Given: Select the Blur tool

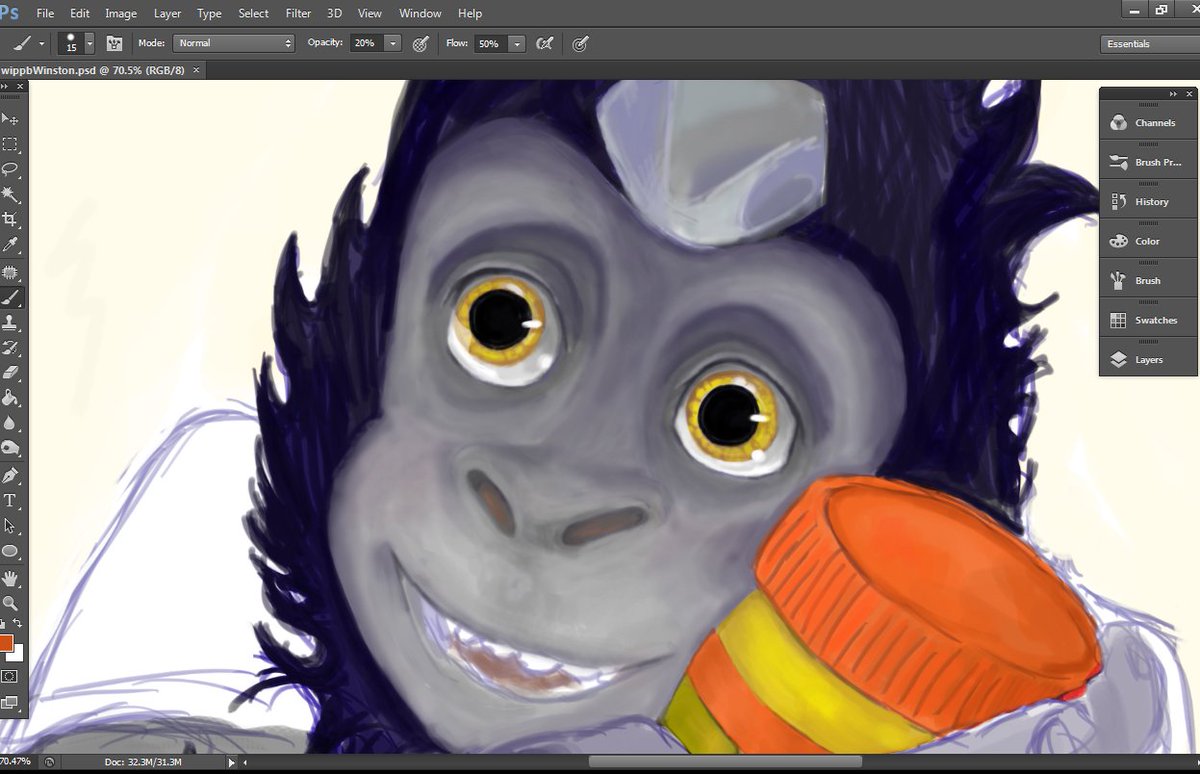Looking at the screenshot, I should click(10, 422).
